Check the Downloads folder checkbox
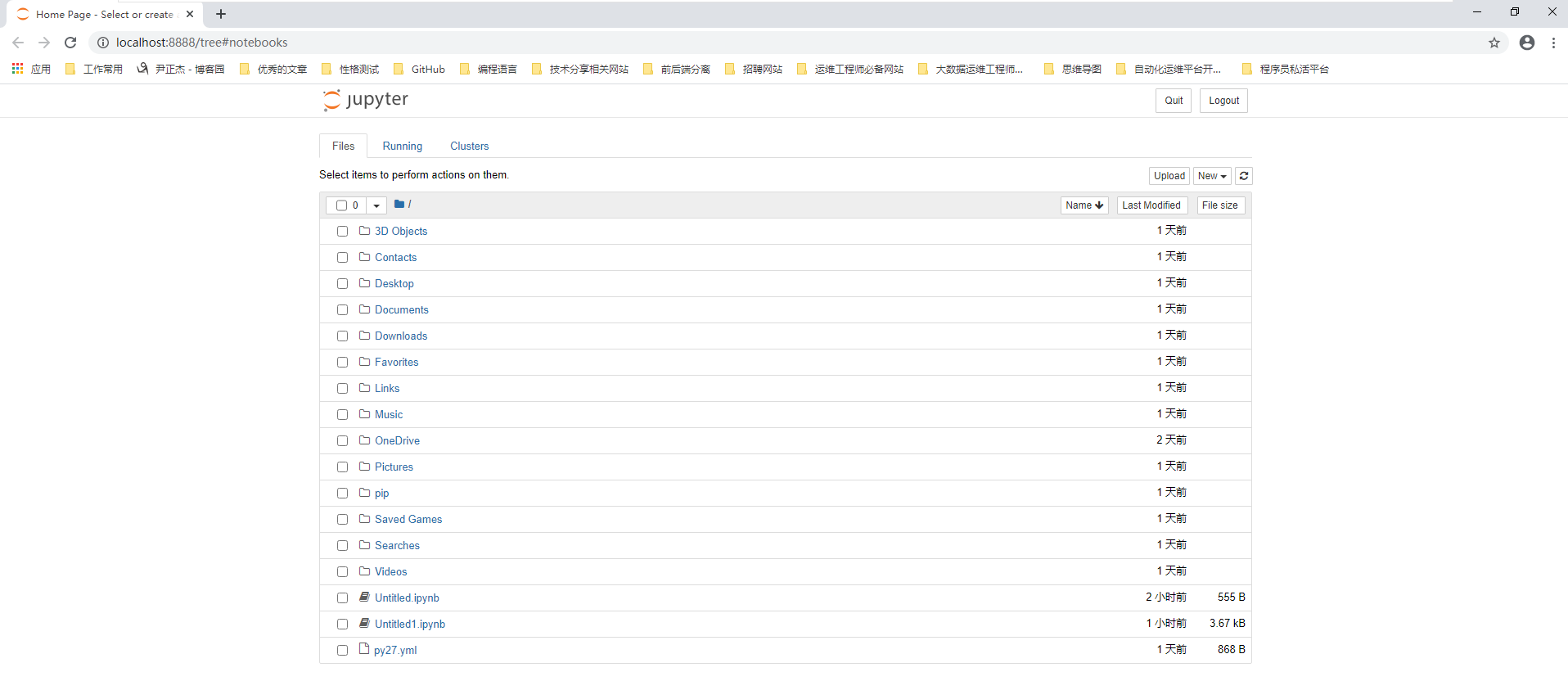Viewport: 1568px width, 681px height. pyautogui.click(x=342, y=336)
